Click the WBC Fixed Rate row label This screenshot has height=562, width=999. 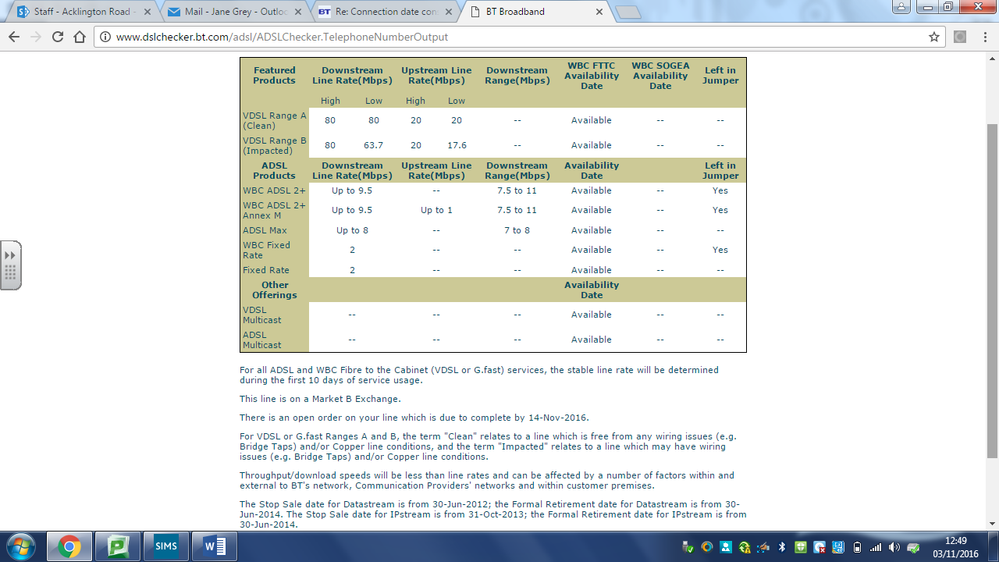pos(266,250)
